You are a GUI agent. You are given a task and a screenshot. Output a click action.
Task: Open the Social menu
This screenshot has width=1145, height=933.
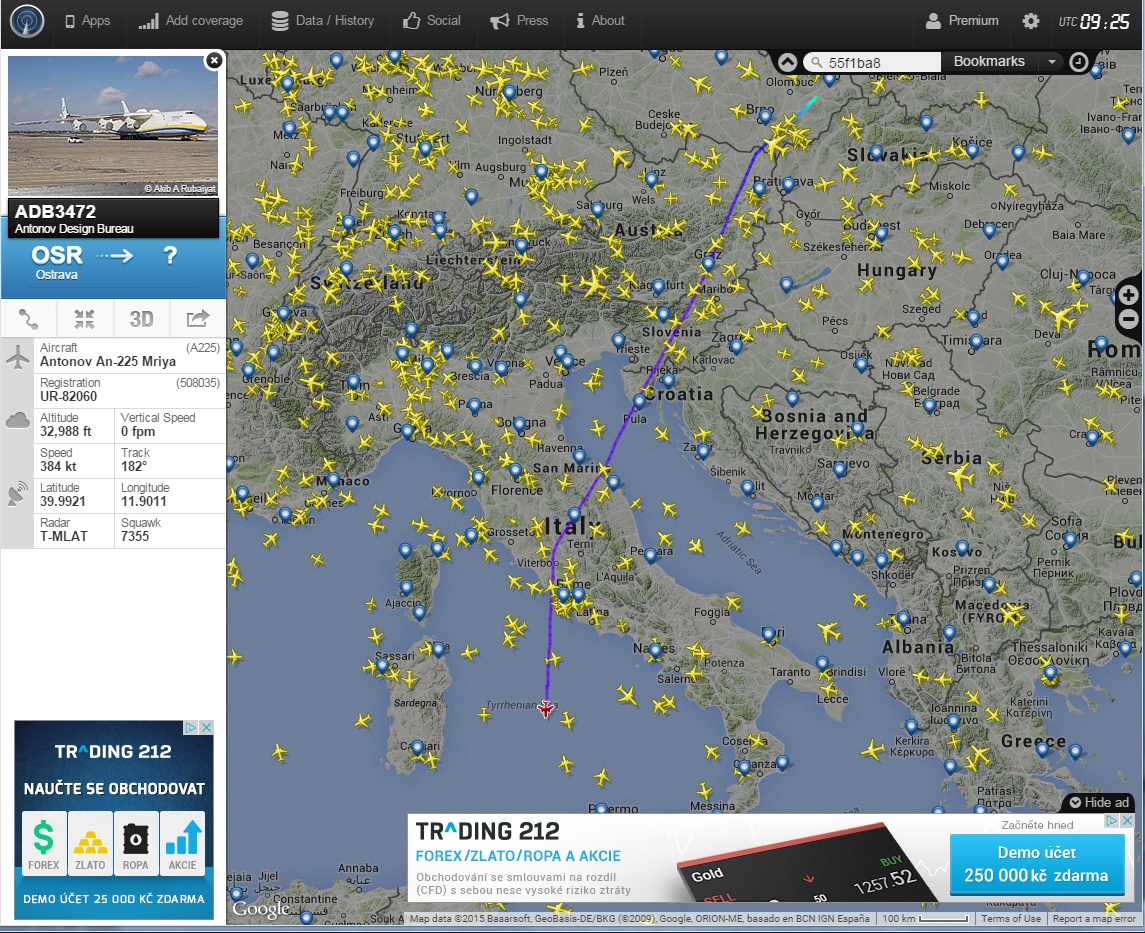coord(432,21)
